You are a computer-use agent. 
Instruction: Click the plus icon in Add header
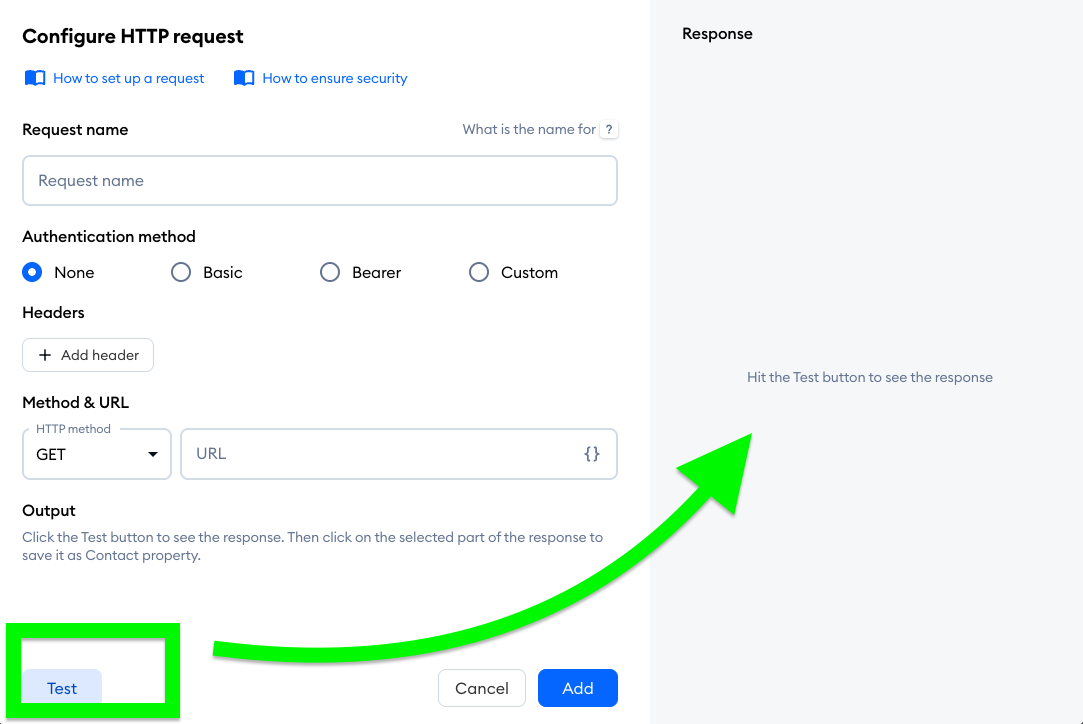pos(45,355)
